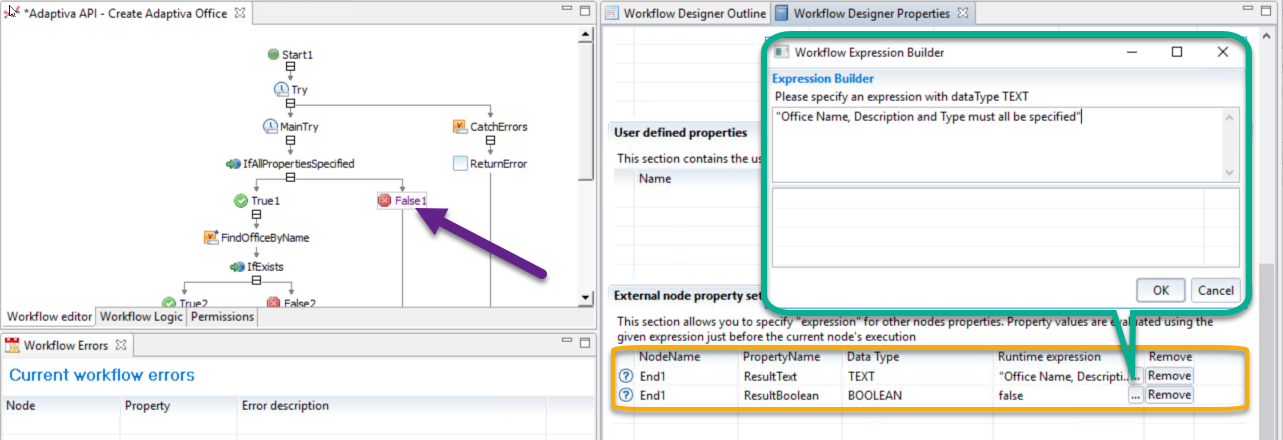Viewport: 1283px width, 440px height.
Task: Select the False2 red X icon
Action: point(274,303)
